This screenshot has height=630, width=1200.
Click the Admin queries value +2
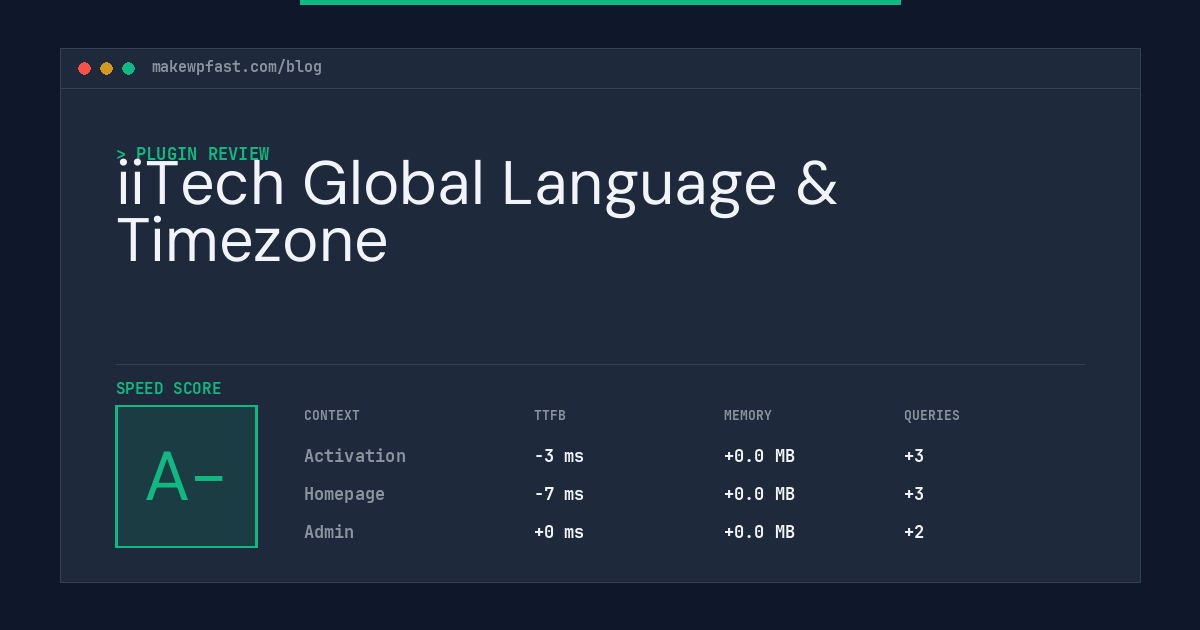914,532
